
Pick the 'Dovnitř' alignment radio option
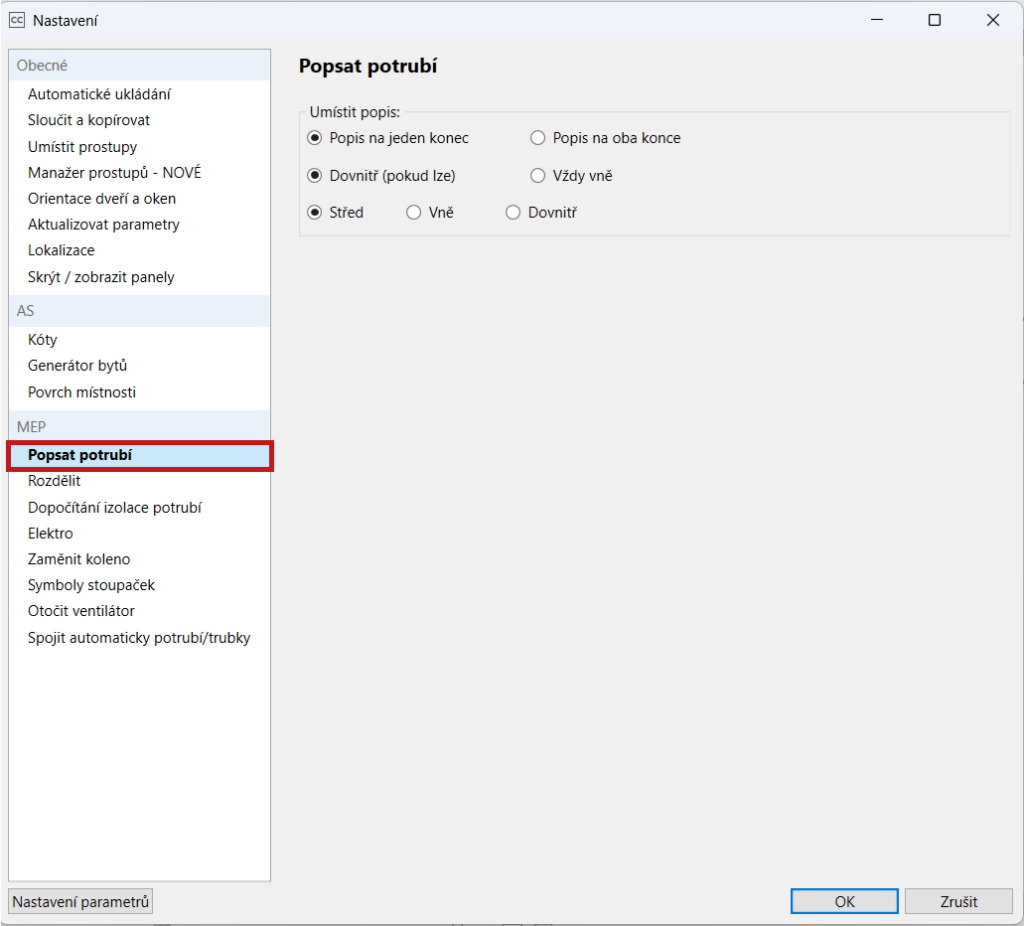click(514, 213)
